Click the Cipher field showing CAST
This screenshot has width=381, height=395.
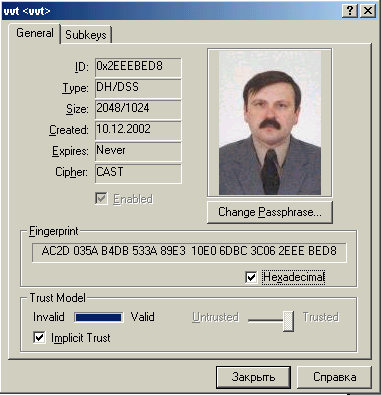138,173
